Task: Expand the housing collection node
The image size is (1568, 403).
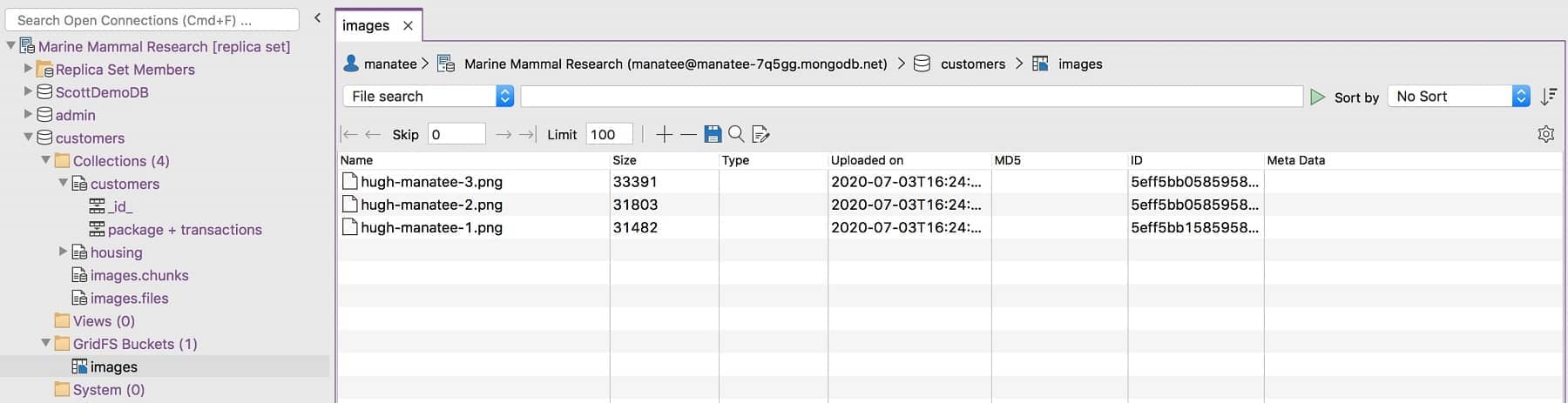Action: click(x=63, y=252)
